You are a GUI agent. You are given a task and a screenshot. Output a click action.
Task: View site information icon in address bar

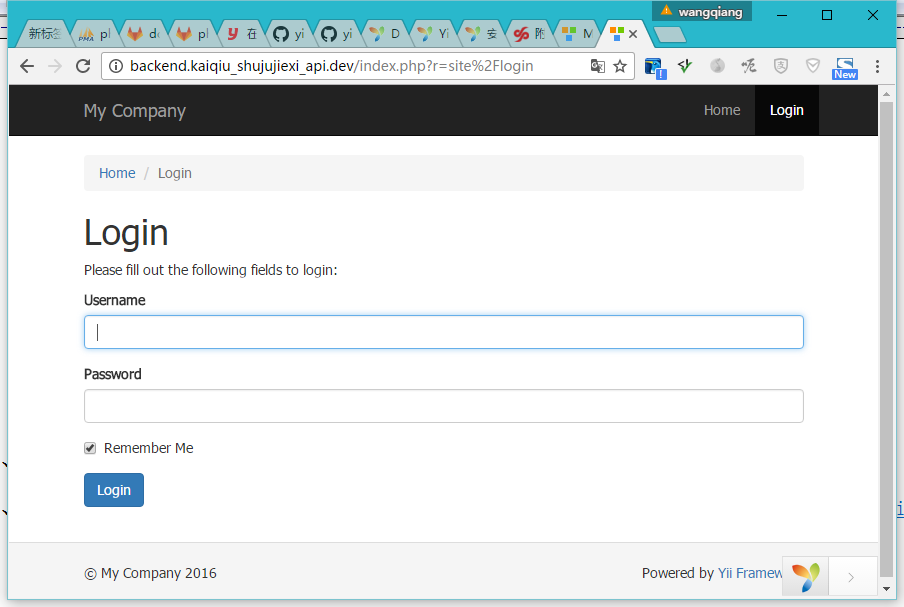pos(116,66)
